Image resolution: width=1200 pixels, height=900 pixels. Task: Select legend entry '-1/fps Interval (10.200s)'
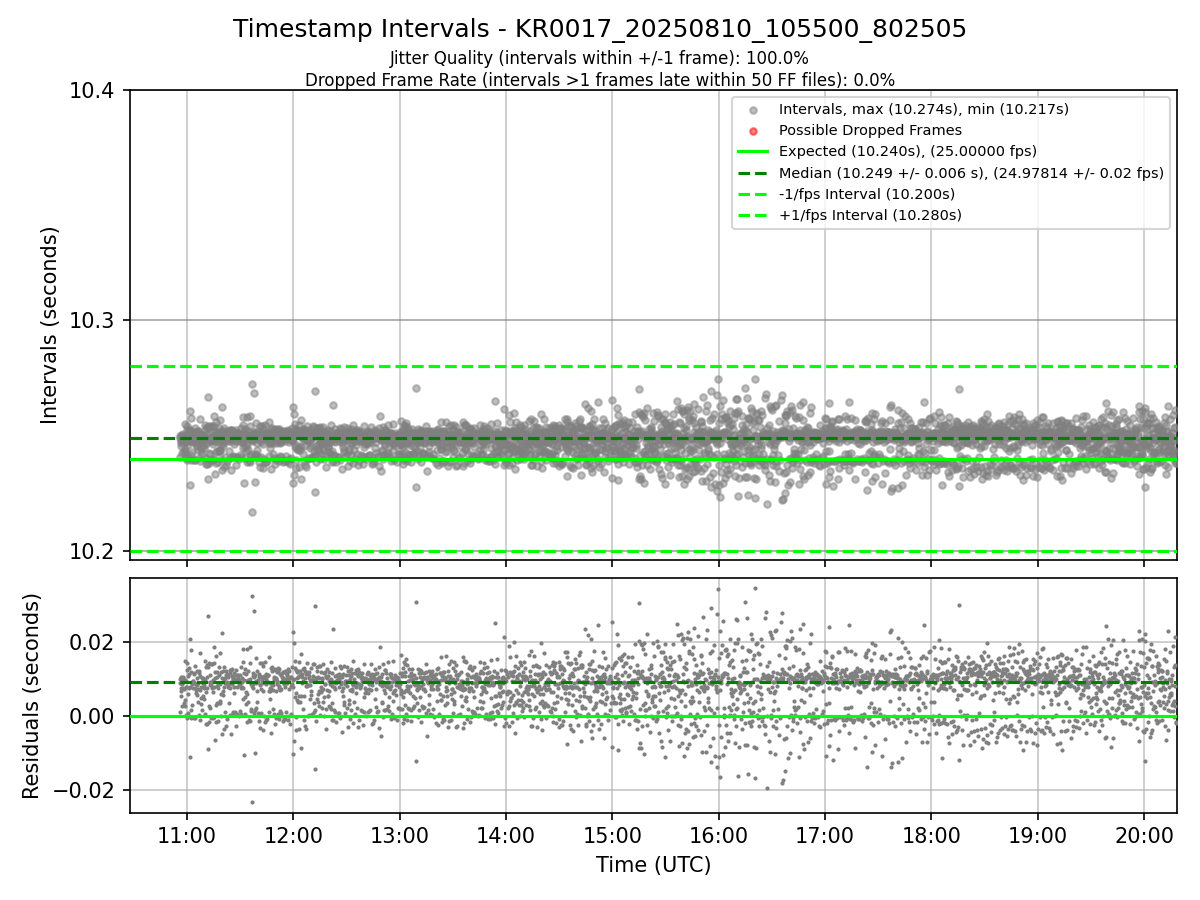[866, 194]
